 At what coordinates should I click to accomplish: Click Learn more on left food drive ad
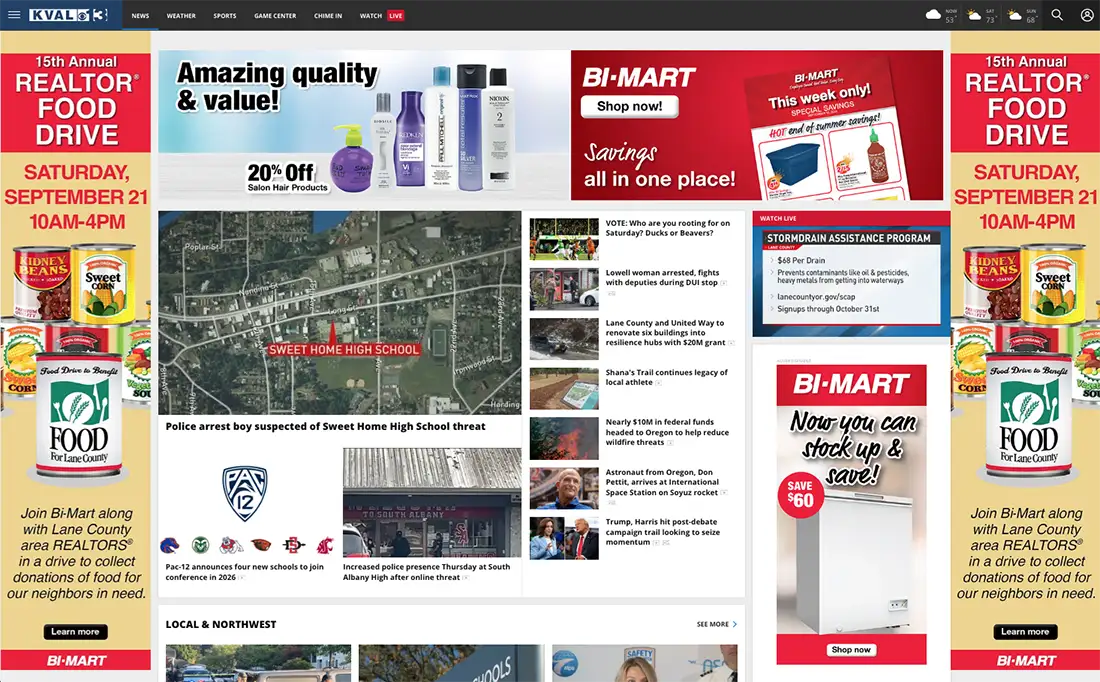[75, 631]
